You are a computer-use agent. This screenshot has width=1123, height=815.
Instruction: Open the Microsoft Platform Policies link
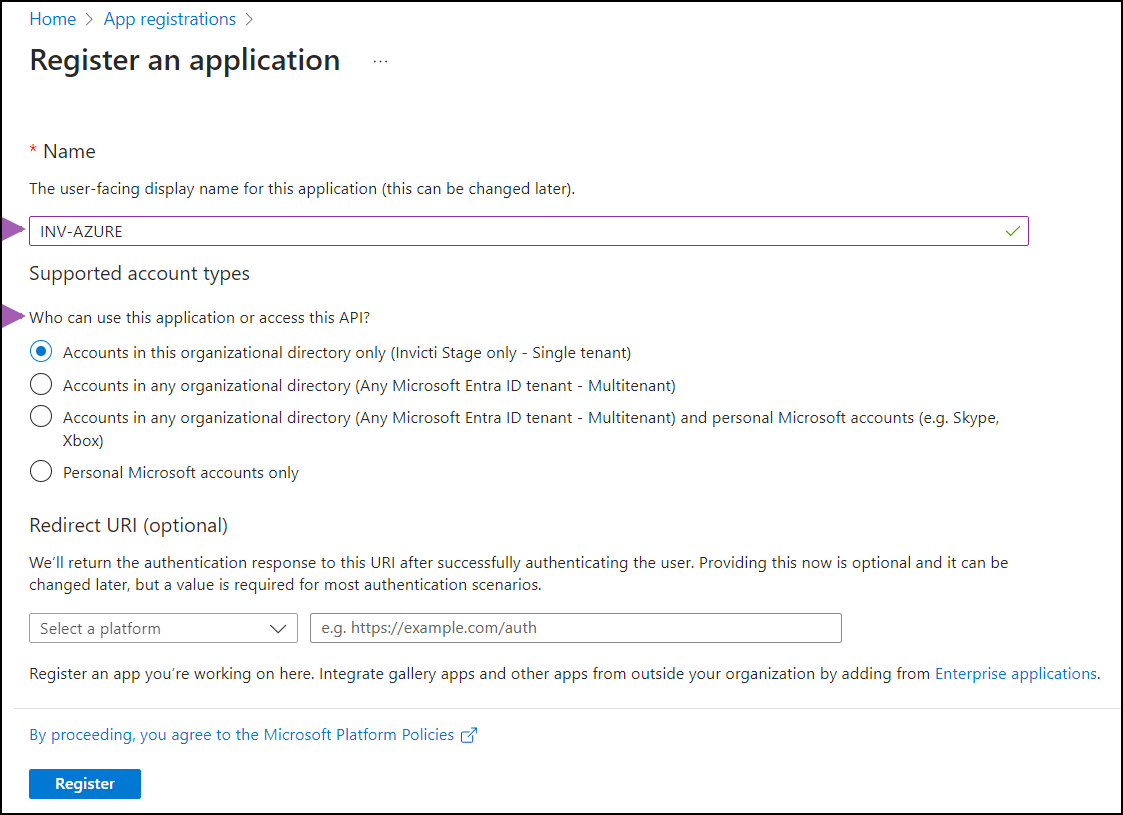242,735
